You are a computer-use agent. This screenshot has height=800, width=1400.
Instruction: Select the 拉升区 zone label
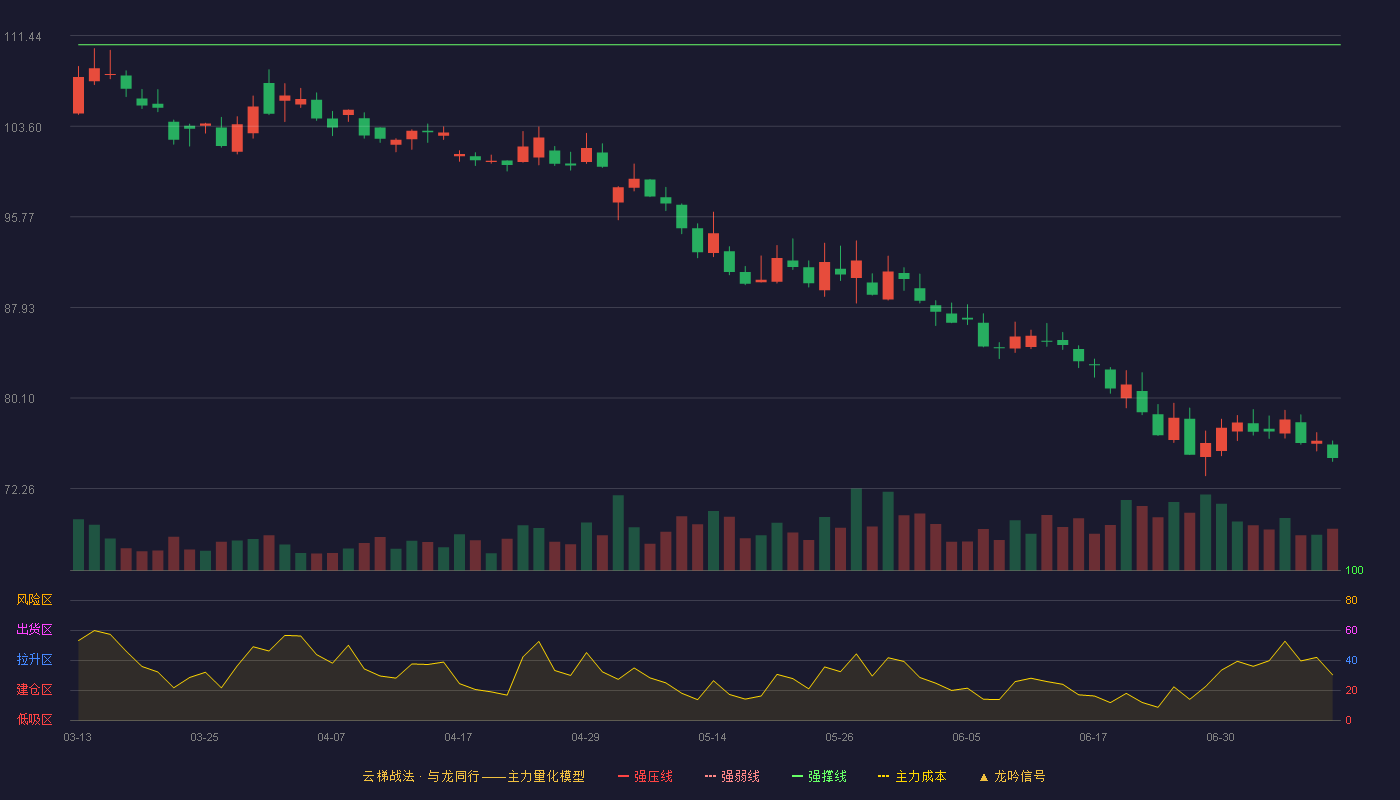34,660
